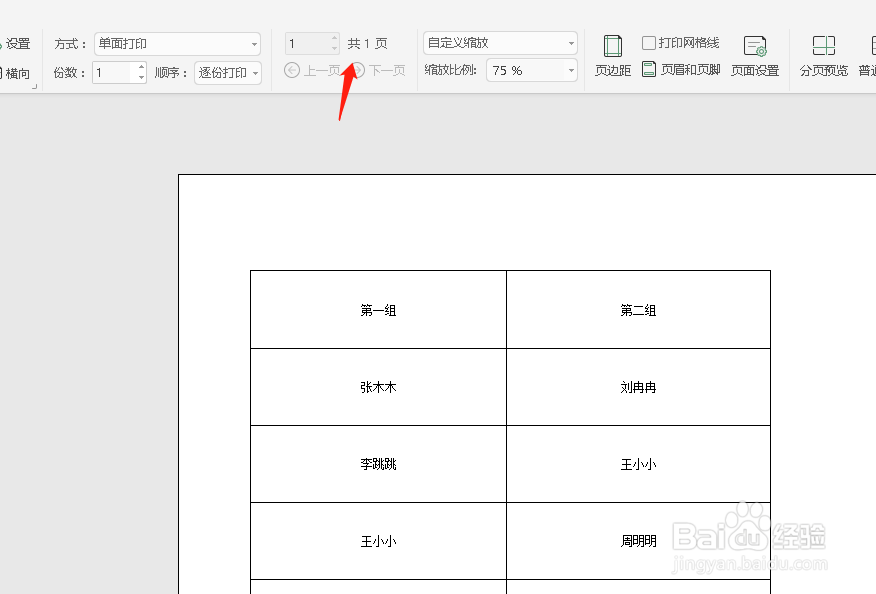Go to 上一页 previous page
This screenshot has width=876, height=594.
click(312, 70)
